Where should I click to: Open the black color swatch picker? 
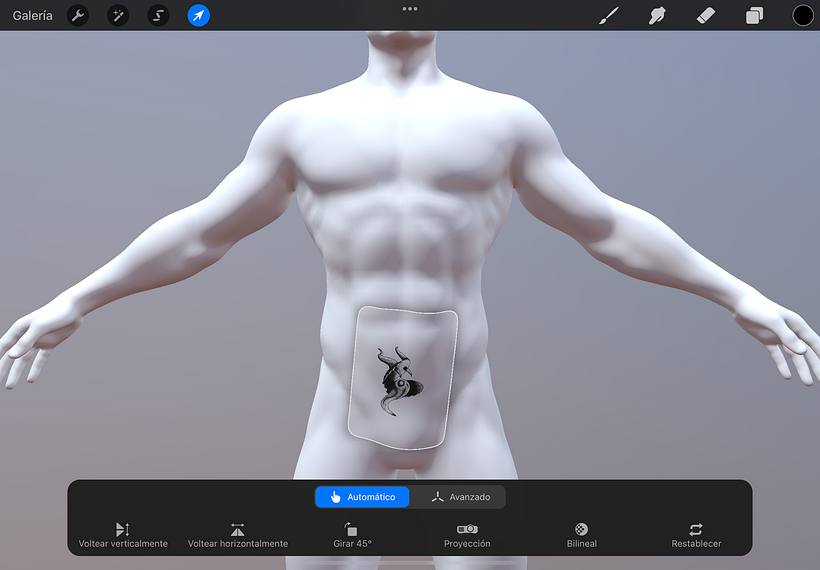click(803, 16)
